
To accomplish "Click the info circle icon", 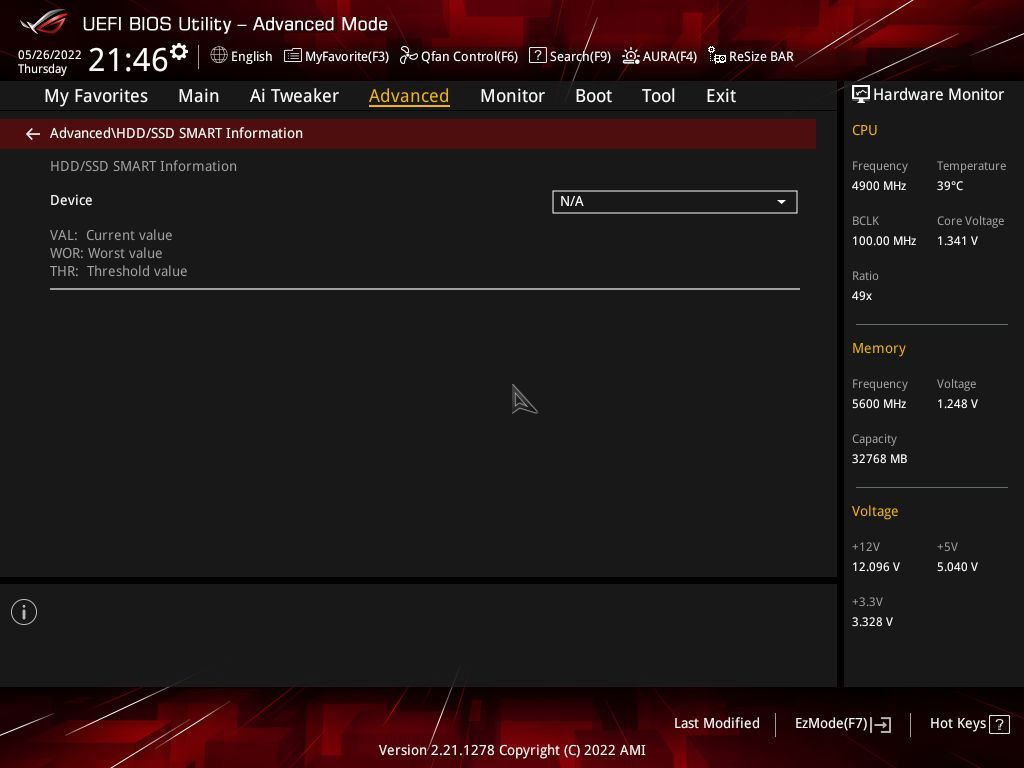I will 24,612.
